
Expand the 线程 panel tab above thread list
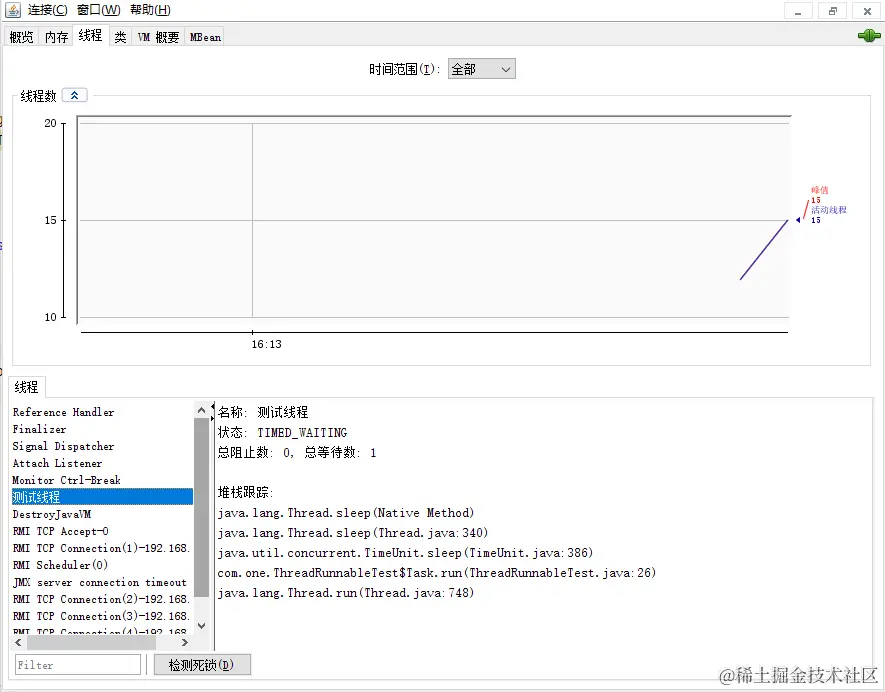[25, 386]
